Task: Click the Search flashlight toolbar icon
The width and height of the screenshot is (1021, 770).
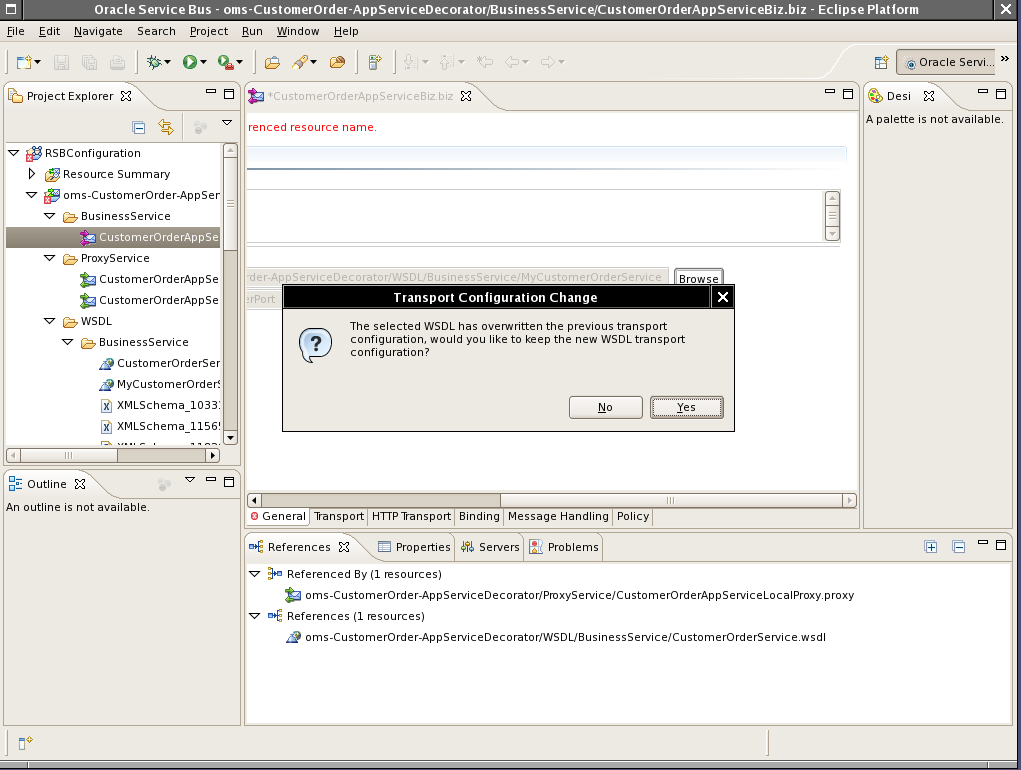Action: click(x=300, y=62)
